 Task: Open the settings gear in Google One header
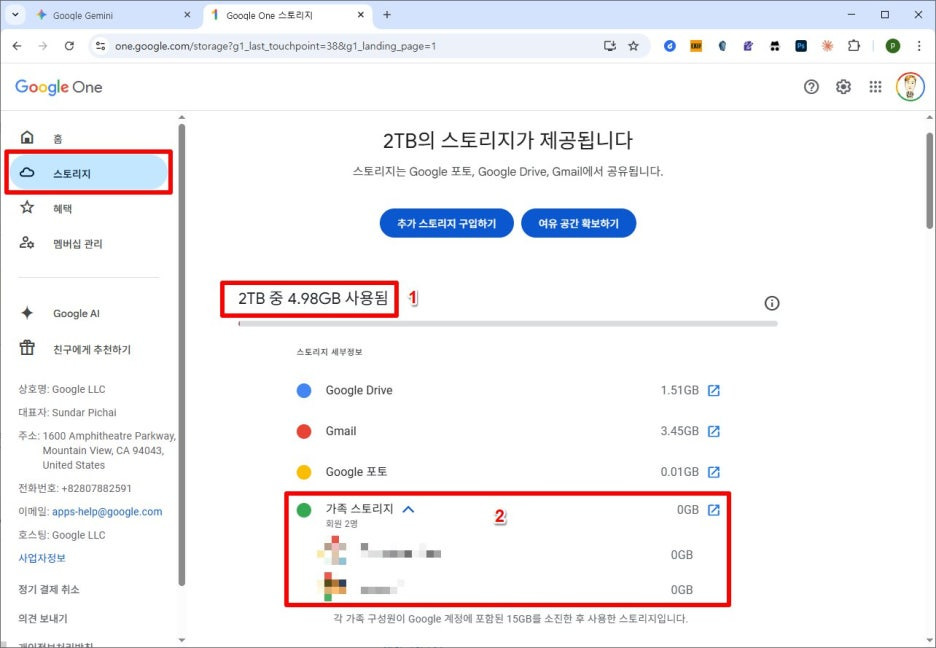coord(843,87)
